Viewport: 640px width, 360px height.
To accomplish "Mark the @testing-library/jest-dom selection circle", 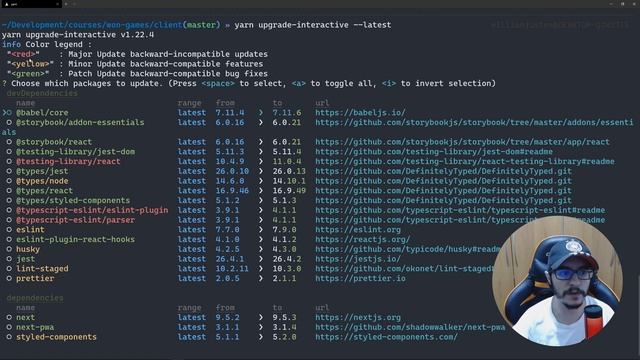I will 9,152.
